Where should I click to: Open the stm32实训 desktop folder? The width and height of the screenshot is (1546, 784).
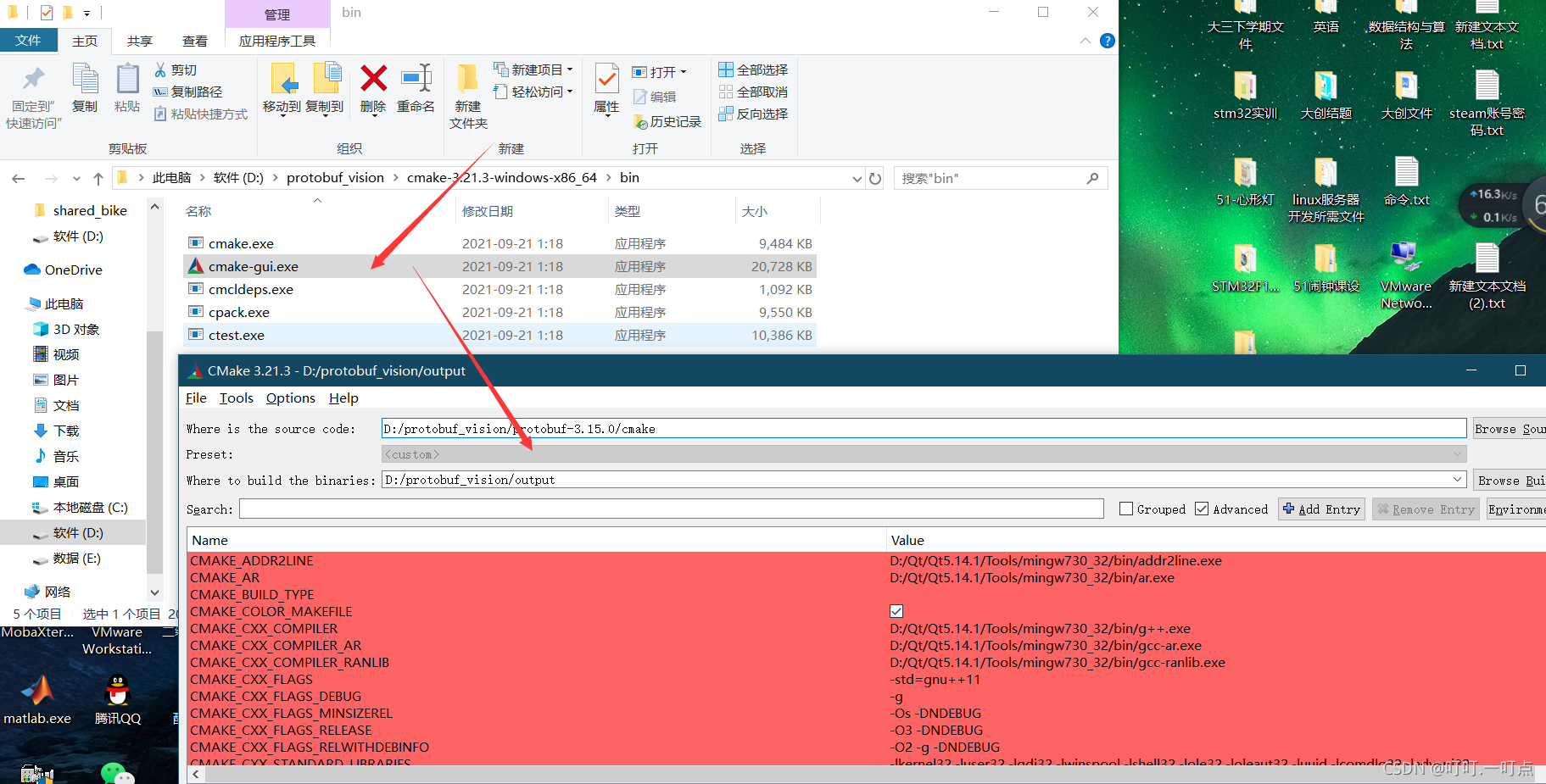[1244, 95]
